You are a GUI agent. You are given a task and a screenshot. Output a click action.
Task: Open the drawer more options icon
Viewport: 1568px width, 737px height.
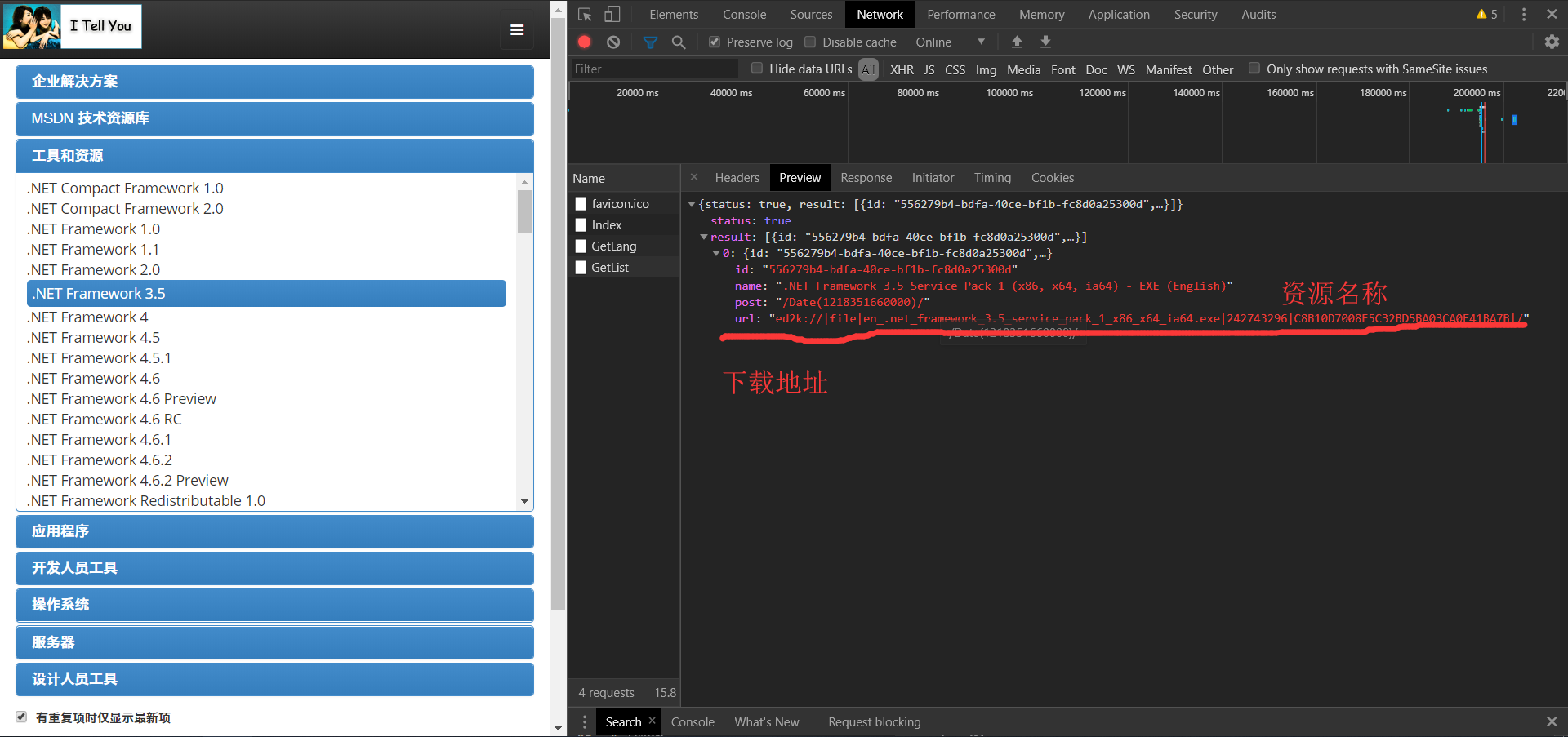click(x=585, y=722)
